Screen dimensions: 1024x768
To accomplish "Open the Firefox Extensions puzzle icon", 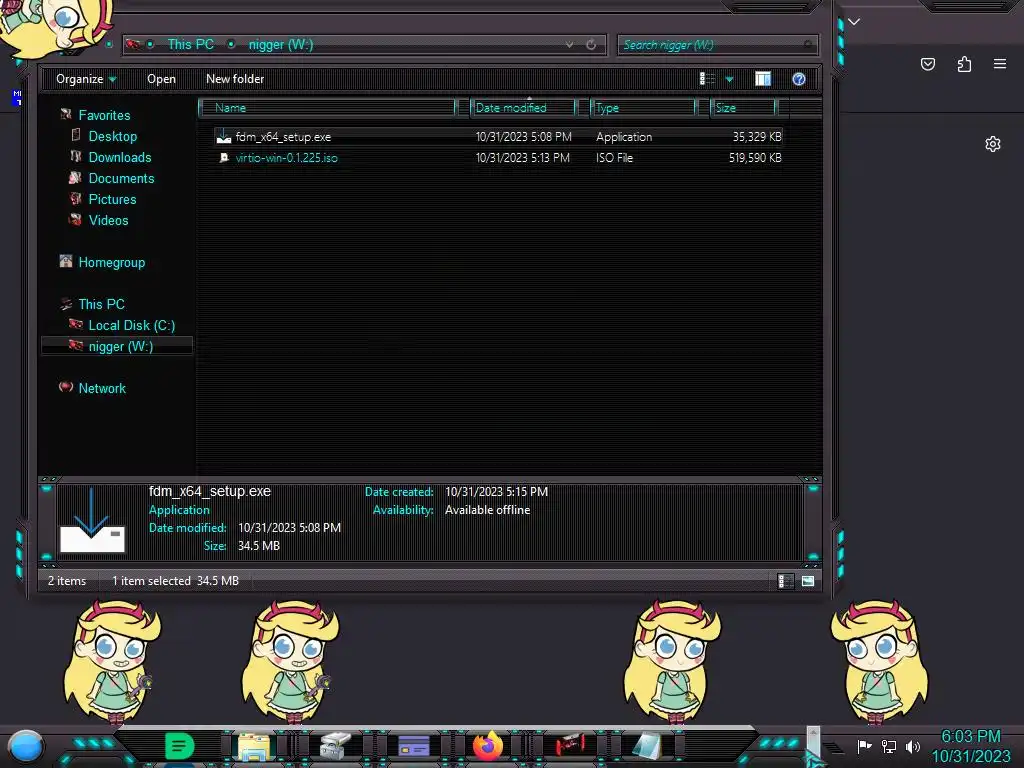I will (964, 64).
